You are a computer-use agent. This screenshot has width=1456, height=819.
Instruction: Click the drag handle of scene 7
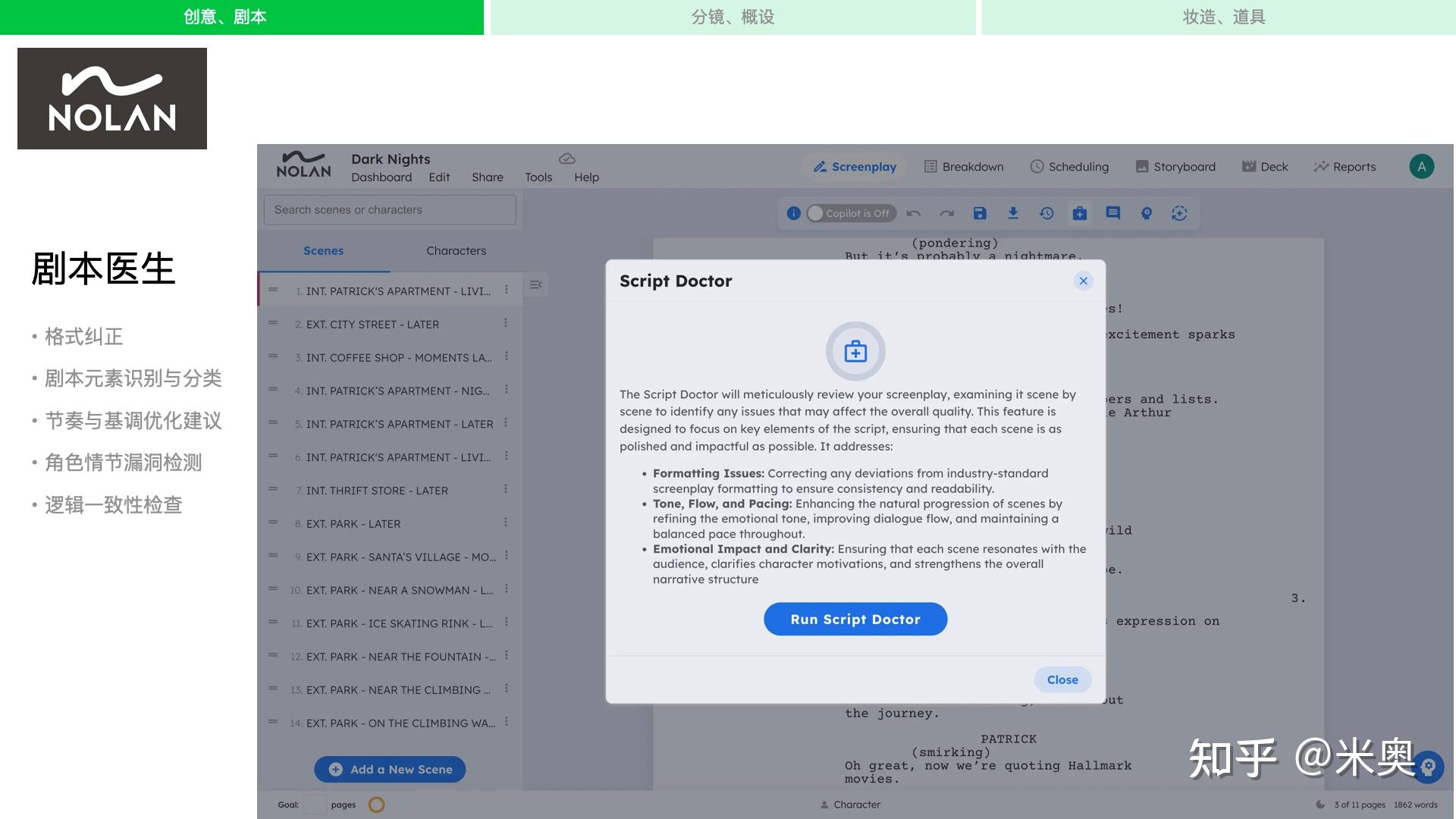(273, 489)
